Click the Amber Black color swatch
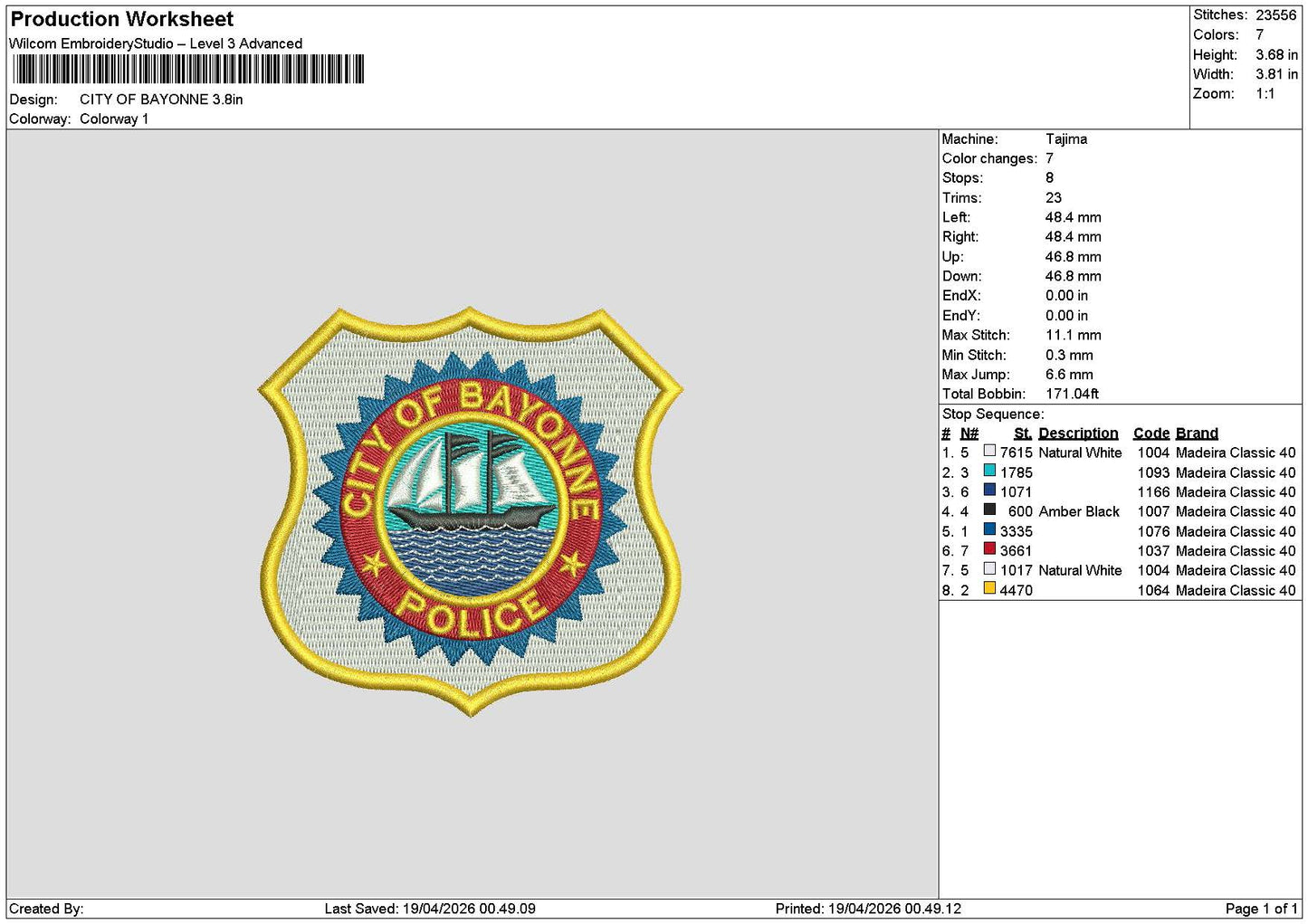The image size is (1308, 924). (989, 510)
